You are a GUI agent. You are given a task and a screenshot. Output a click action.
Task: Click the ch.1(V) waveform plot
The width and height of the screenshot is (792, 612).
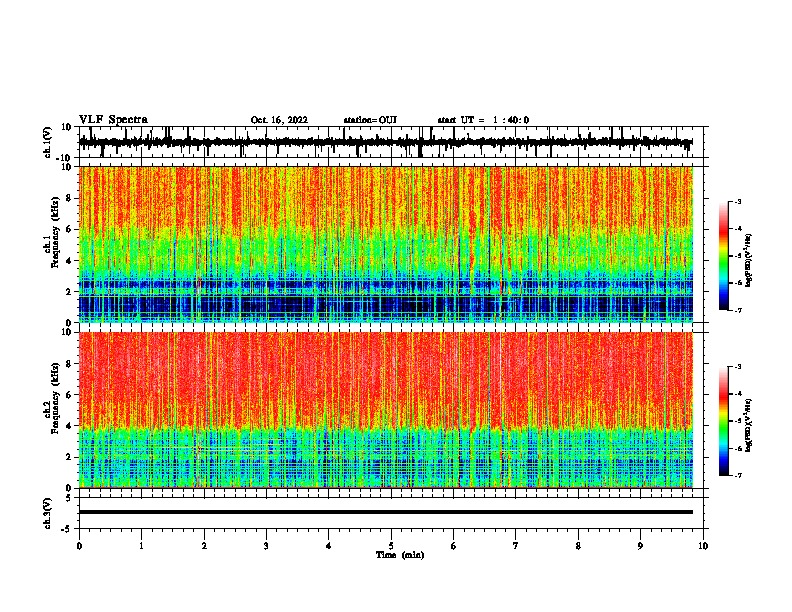(x=391, y=142)
